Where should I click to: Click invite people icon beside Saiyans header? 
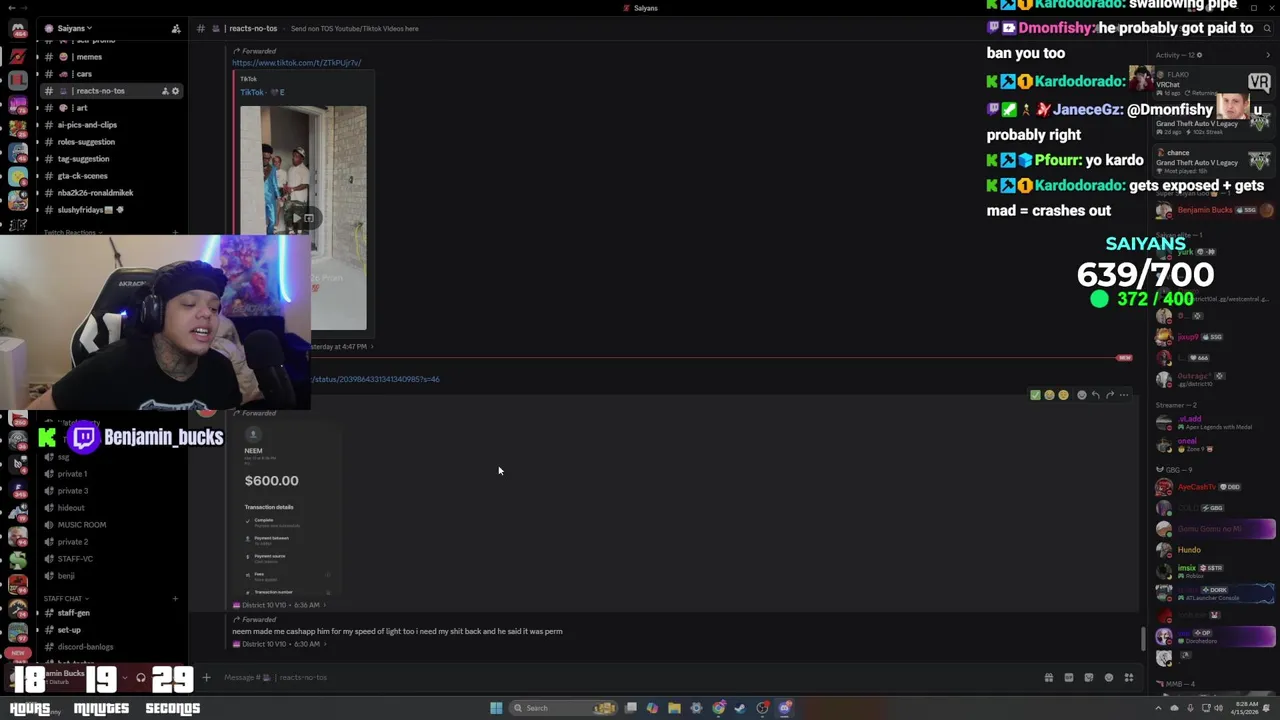(x=176, y=28)
